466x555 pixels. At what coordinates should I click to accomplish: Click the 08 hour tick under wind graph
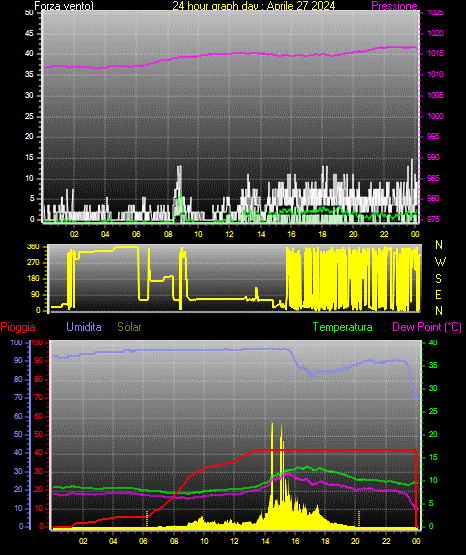168,234
